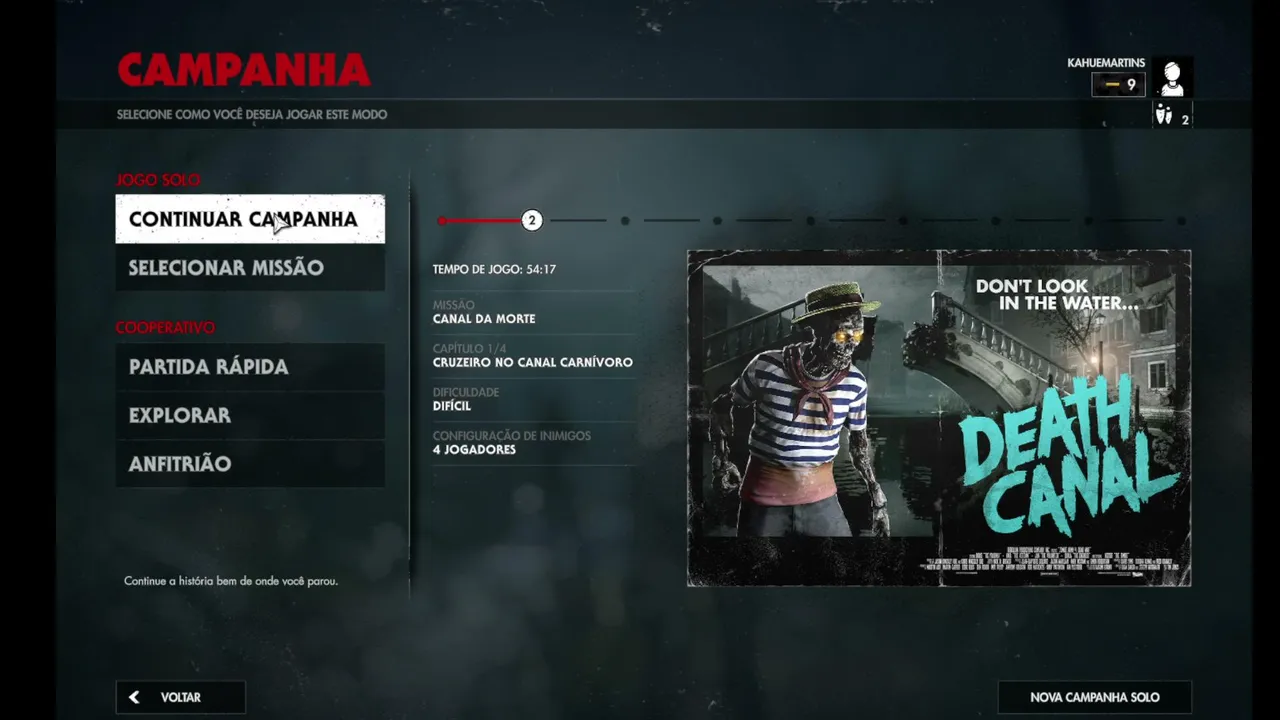Screen dimensions: 1280x720
Task: Click the 'TEMPO DE JOGO: 54:17' text
Action: [x=494, y=270]
